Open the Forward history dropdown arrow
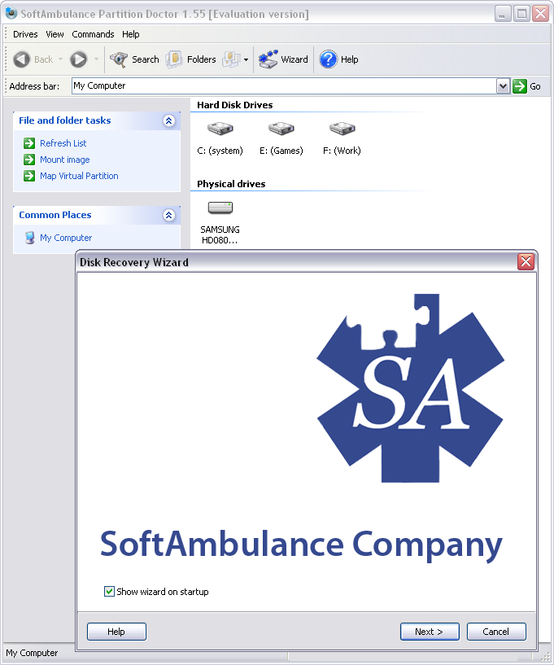The width and height of the screenshot is (554, 665). click(96, 59)
